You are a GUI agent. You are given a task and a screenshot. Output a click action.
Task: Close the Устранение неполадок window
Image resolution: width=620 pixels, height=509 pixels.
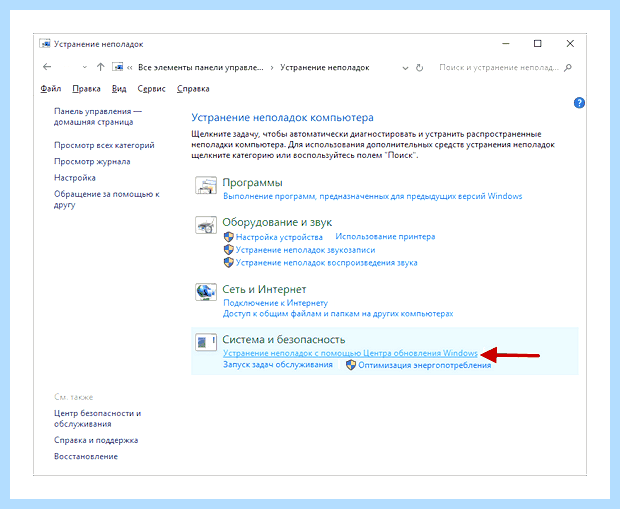[x=570, y=44]
